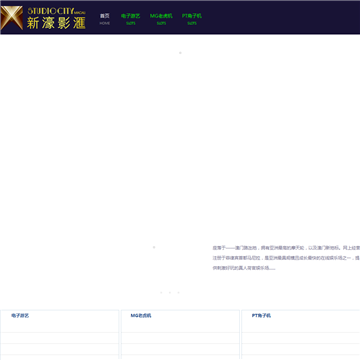The width and height of the screenshot is (360, 360).
Task: Open the 首页 HOME nav item
Action: pos(105,19)
